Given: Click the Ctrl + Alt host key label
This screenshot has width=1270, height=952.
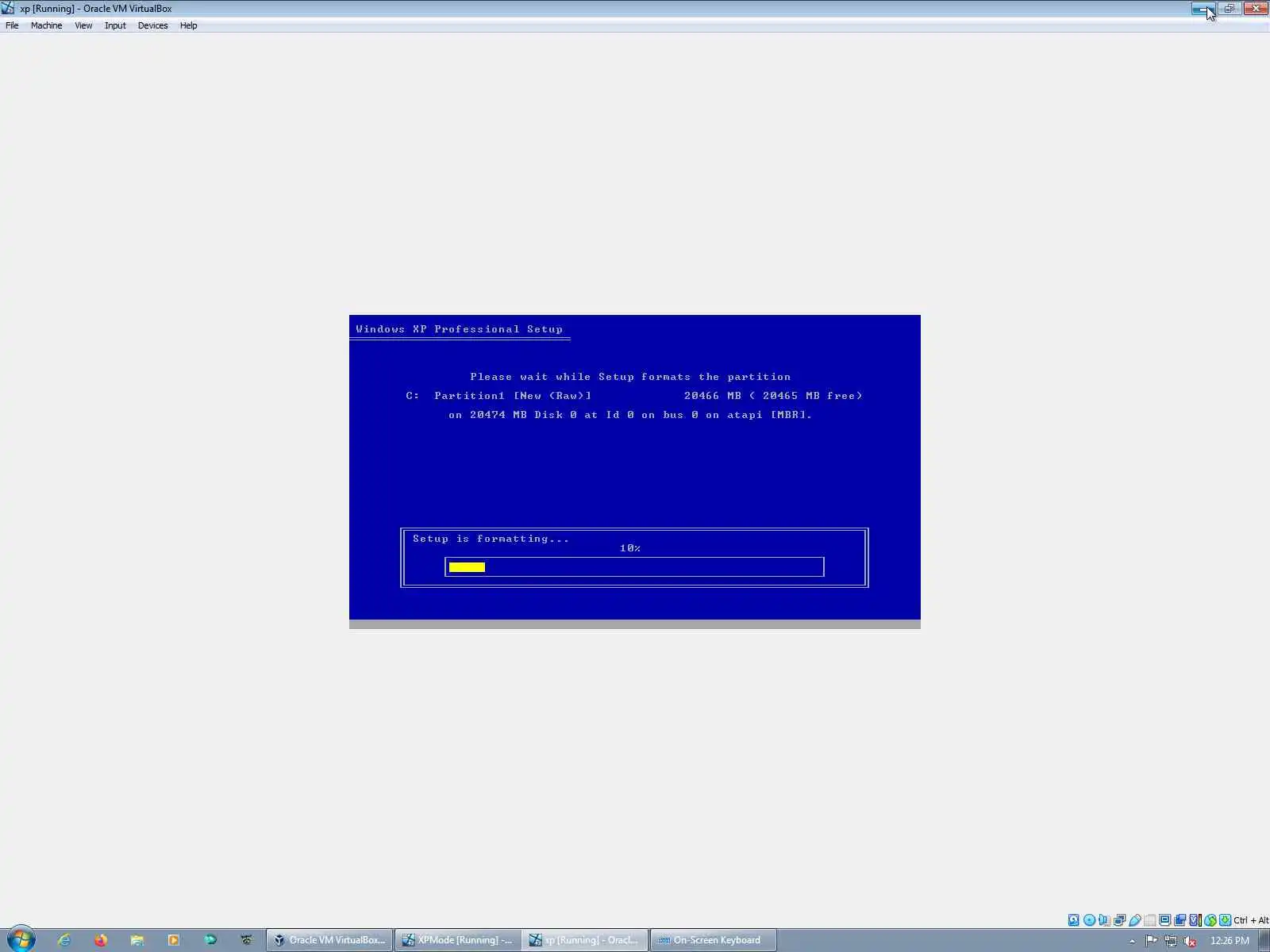Looking at the screenshot, I should (x=1251, y=920).
